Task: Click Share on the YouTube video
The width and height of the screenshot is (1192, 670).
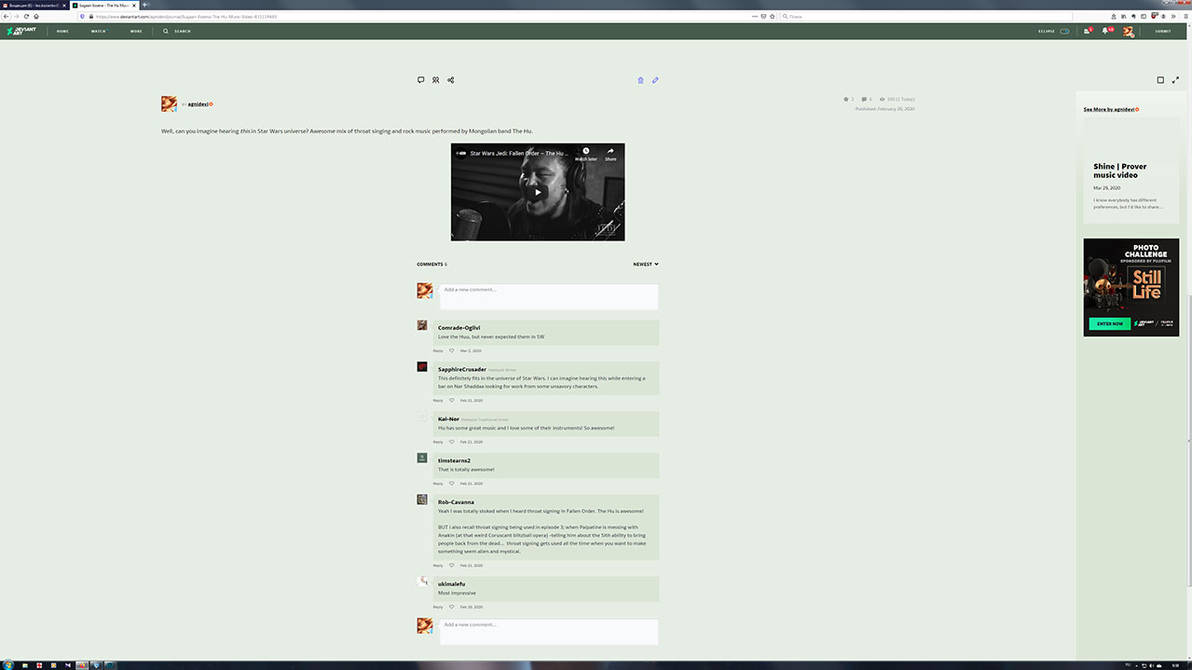Action: tap(610, 154)
